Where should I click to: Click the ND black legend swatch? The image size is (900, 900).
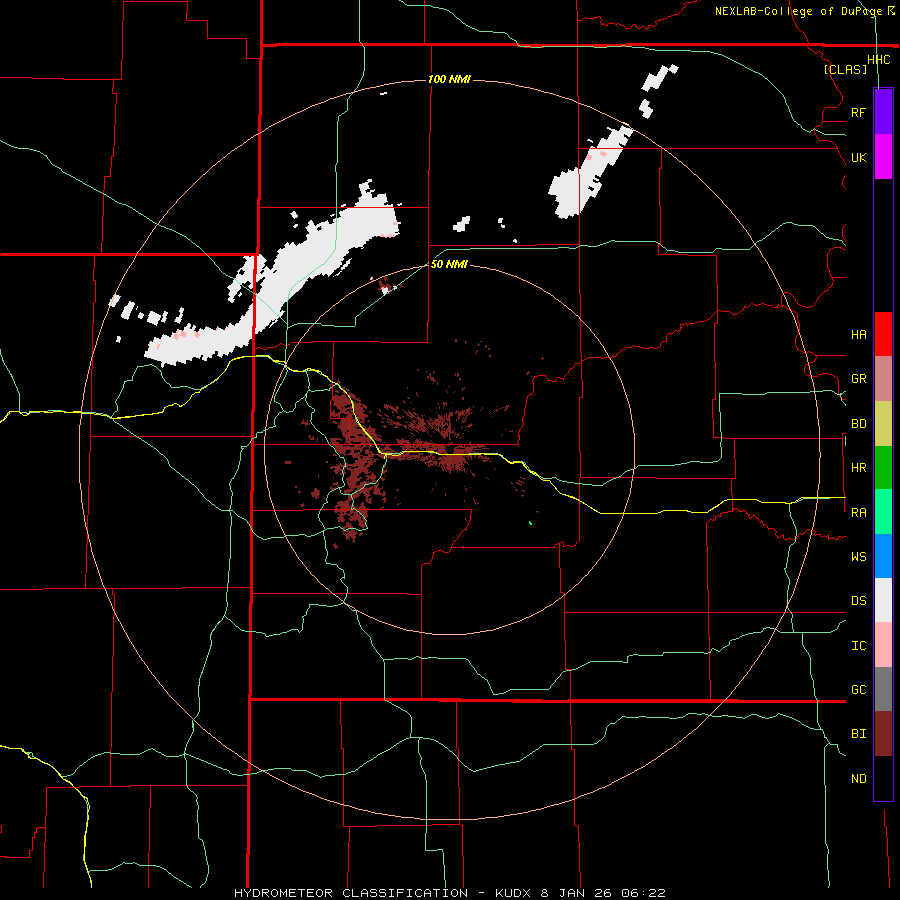(x=883, y=778)
